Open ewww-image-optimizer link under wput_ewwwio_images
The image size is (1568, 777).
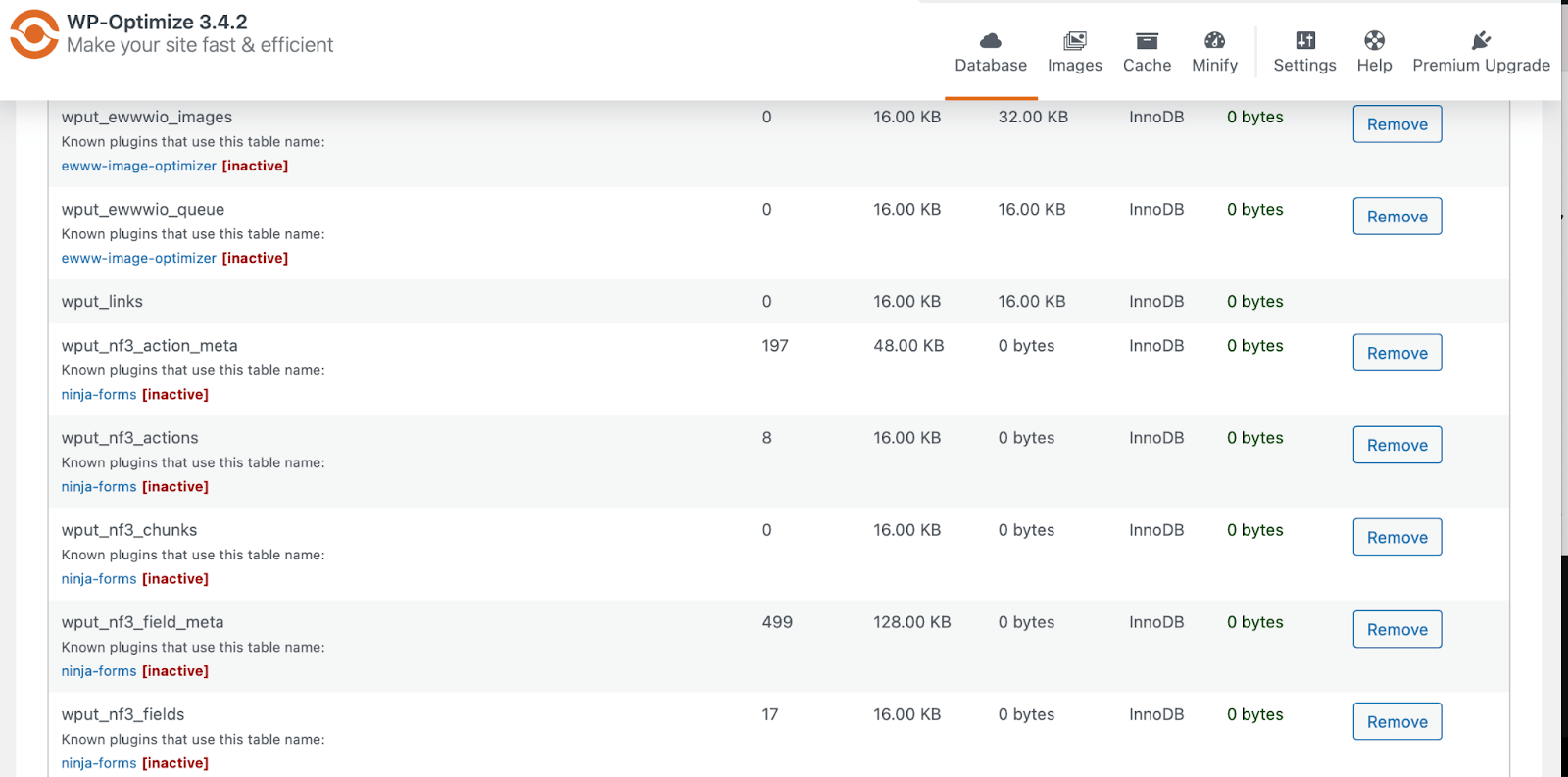pos(138,166)
